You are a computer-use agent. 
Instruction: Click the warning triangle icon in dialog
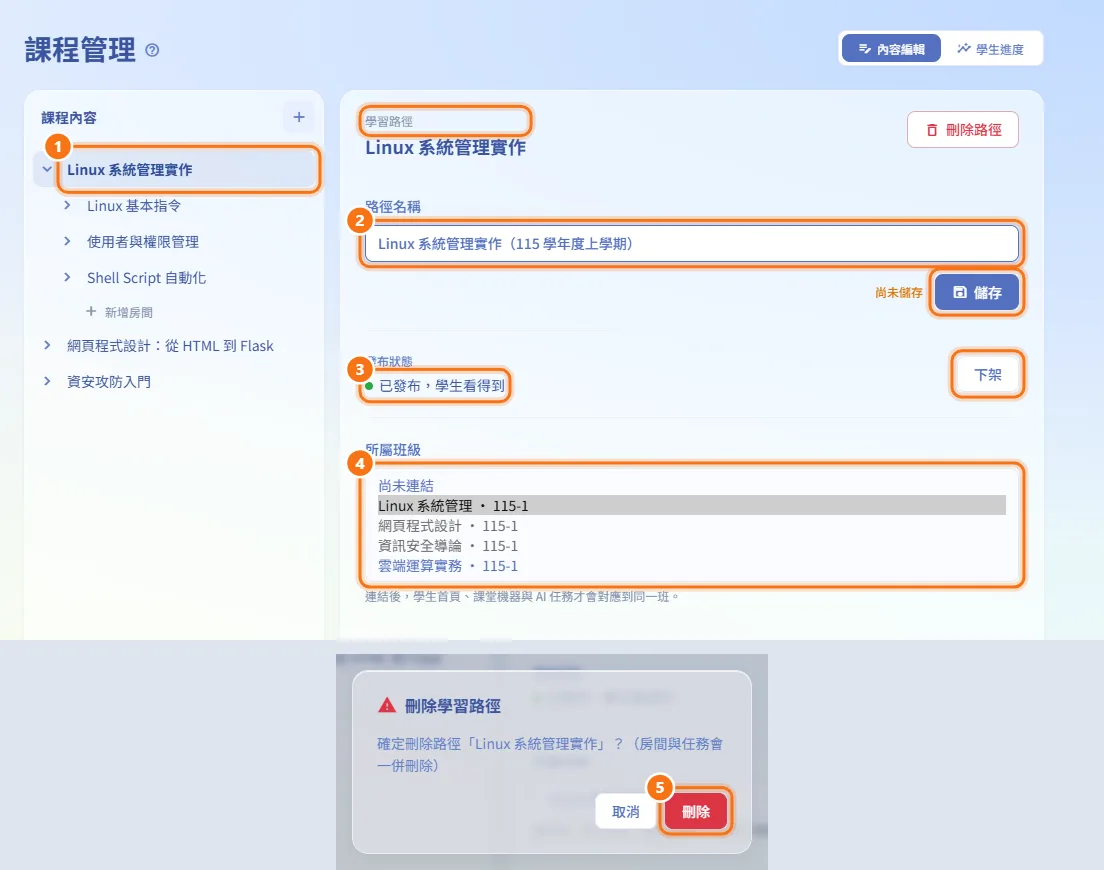[x=387, y=705]
